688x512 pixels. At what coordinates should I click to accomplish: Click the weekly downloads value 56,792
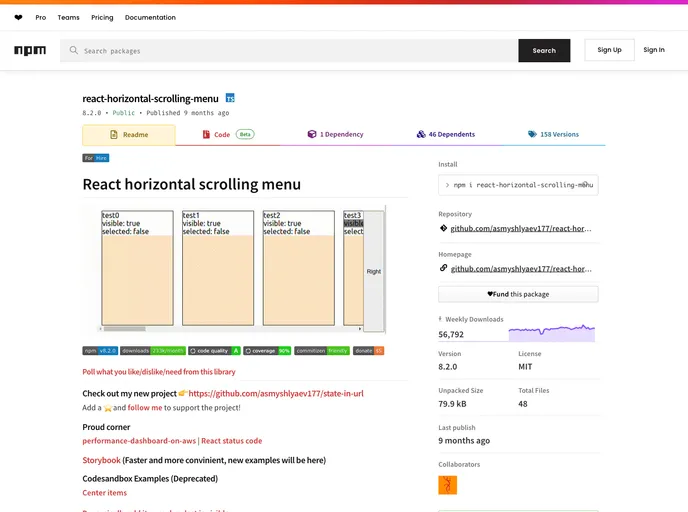451,334
